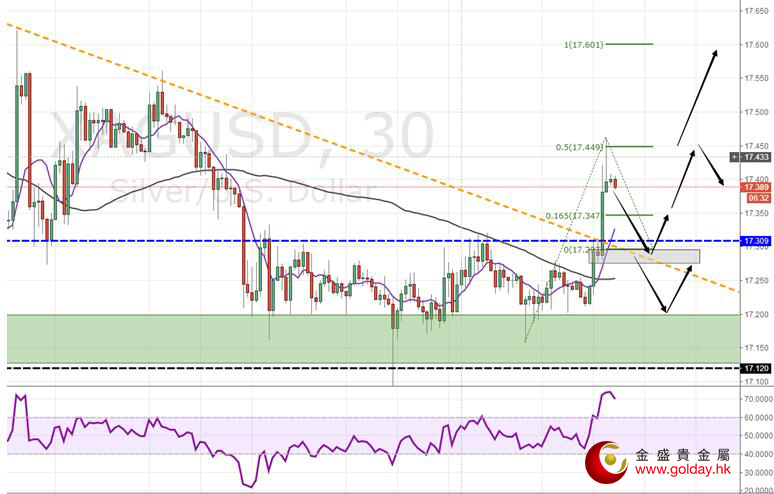Select the red 17.389 current price tag
The height and width of the screenshot is (494, 774).
click(x=756, y=187)
